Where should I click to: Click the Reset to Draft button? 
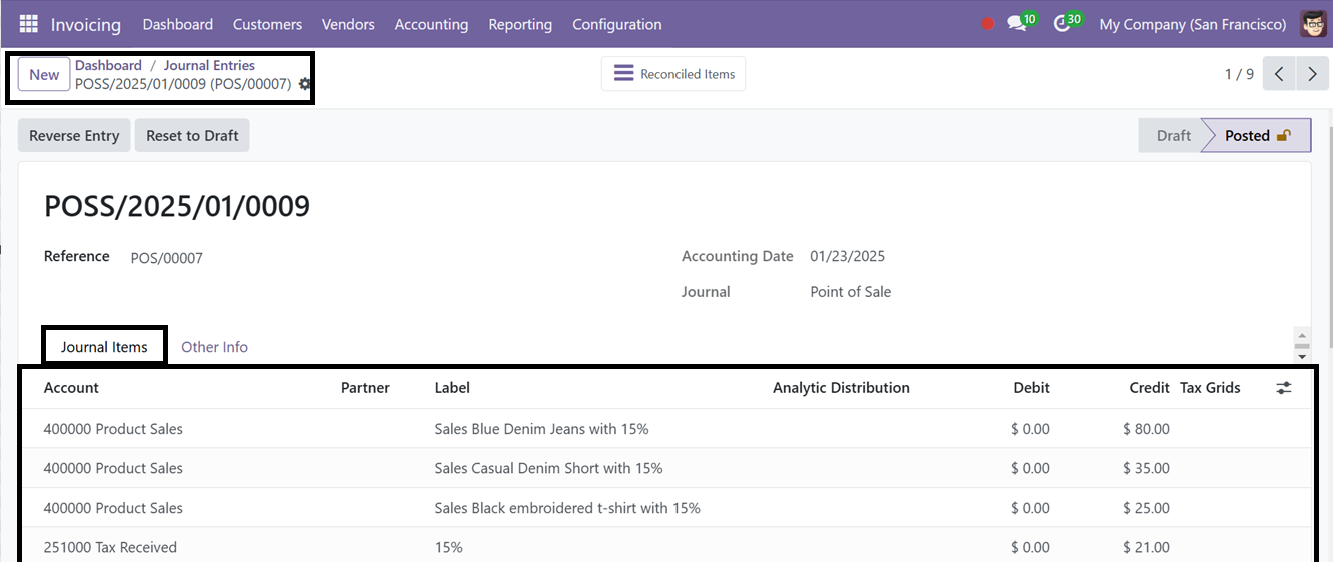point(192,136)
